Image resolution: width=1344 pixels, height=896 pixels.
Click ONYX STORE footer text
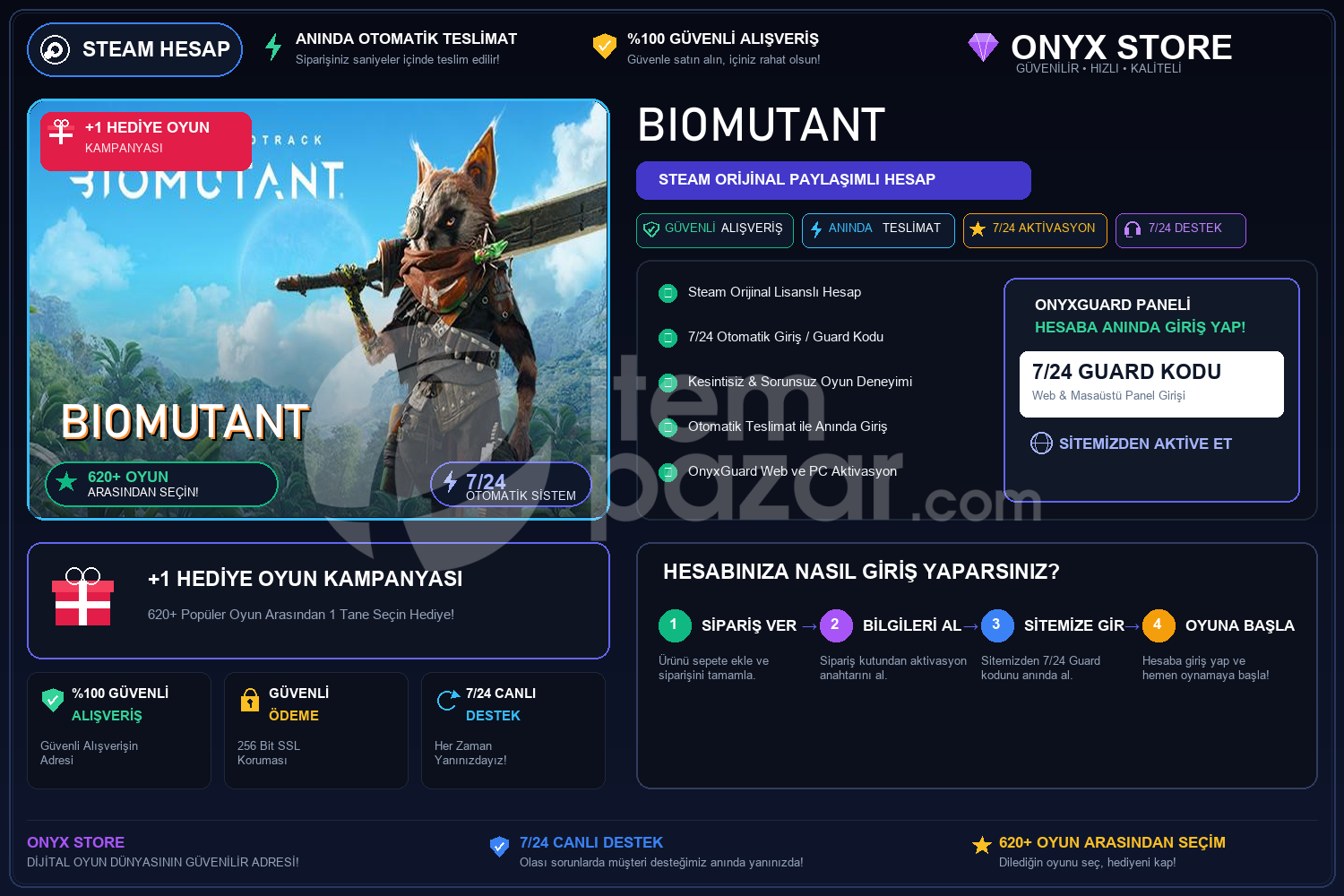76,843
